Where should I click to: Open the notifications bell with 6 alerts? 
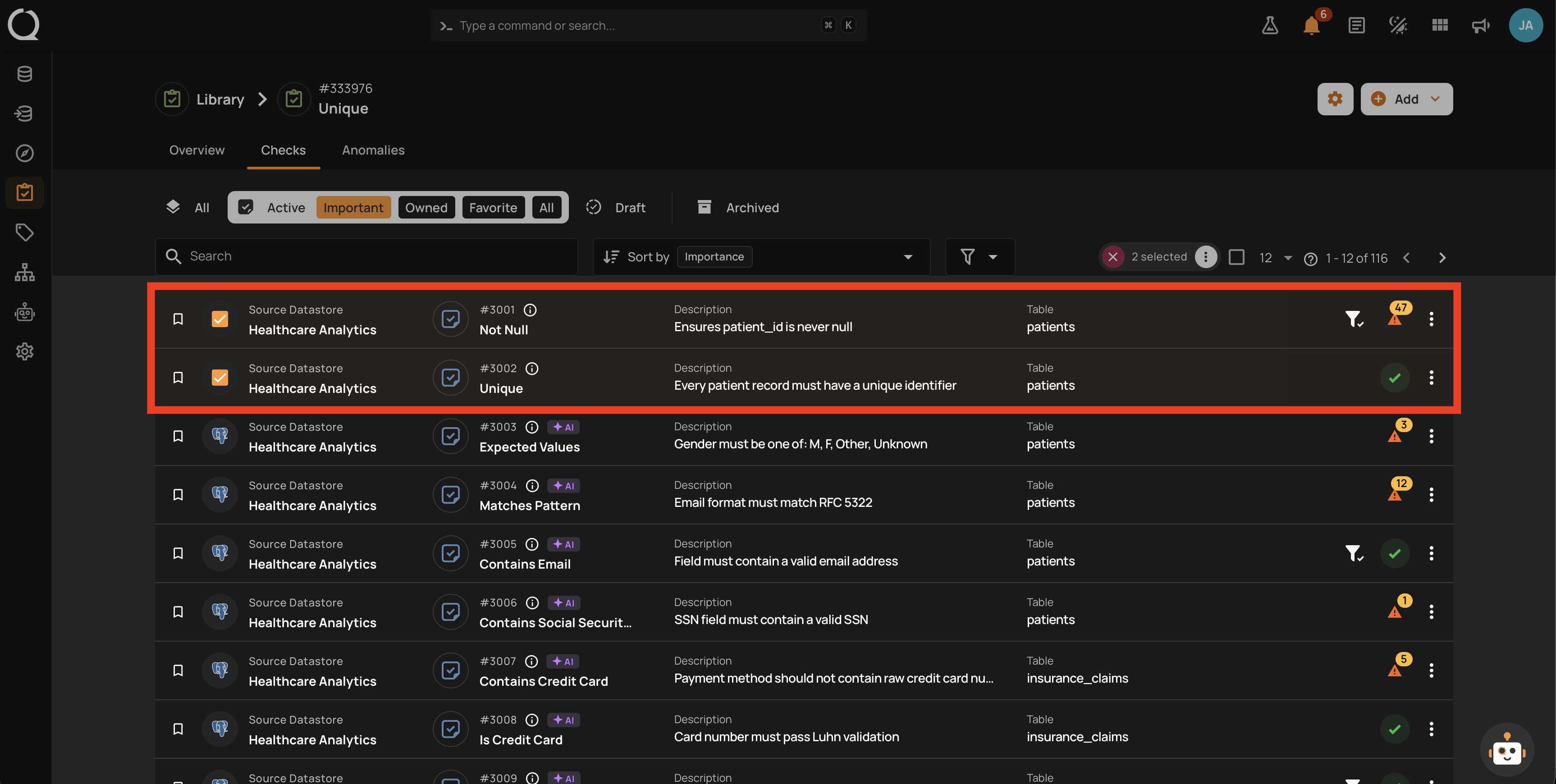tap(1311, 25)
